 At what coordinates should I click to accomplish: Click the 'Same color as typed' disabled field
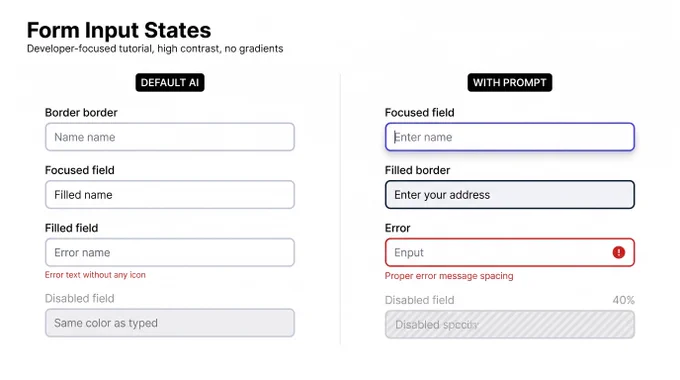170,323
